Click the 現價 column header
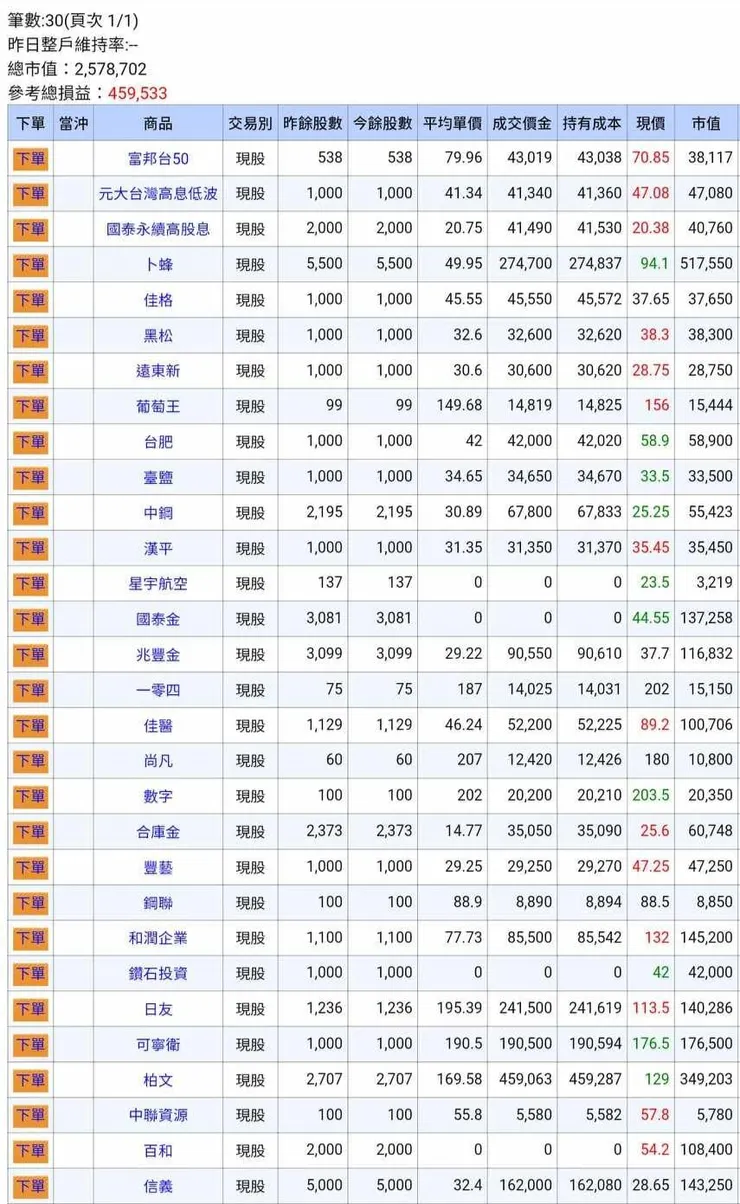Viewport: 740px width, 1204px height. click(650, 123)
